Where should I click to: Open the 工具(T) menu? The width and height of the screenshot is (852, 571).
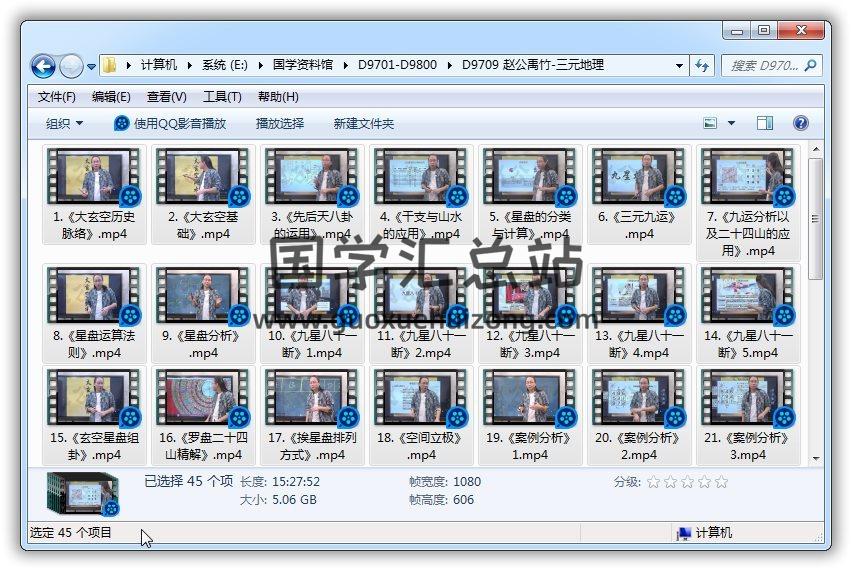[222, 97]
